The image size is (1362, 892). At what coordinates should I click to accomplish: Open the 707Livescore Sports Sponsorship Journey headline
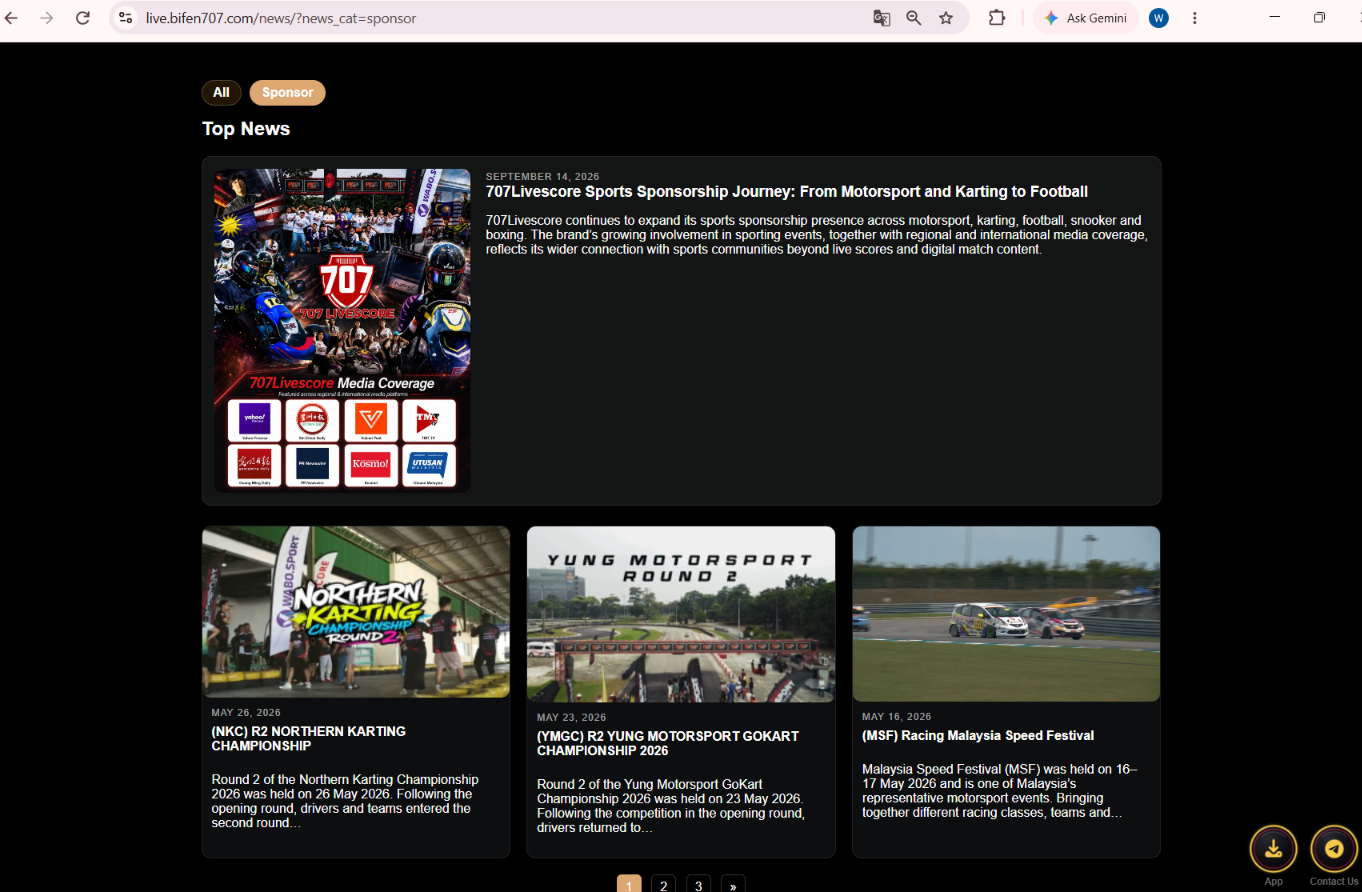[786, 192]
